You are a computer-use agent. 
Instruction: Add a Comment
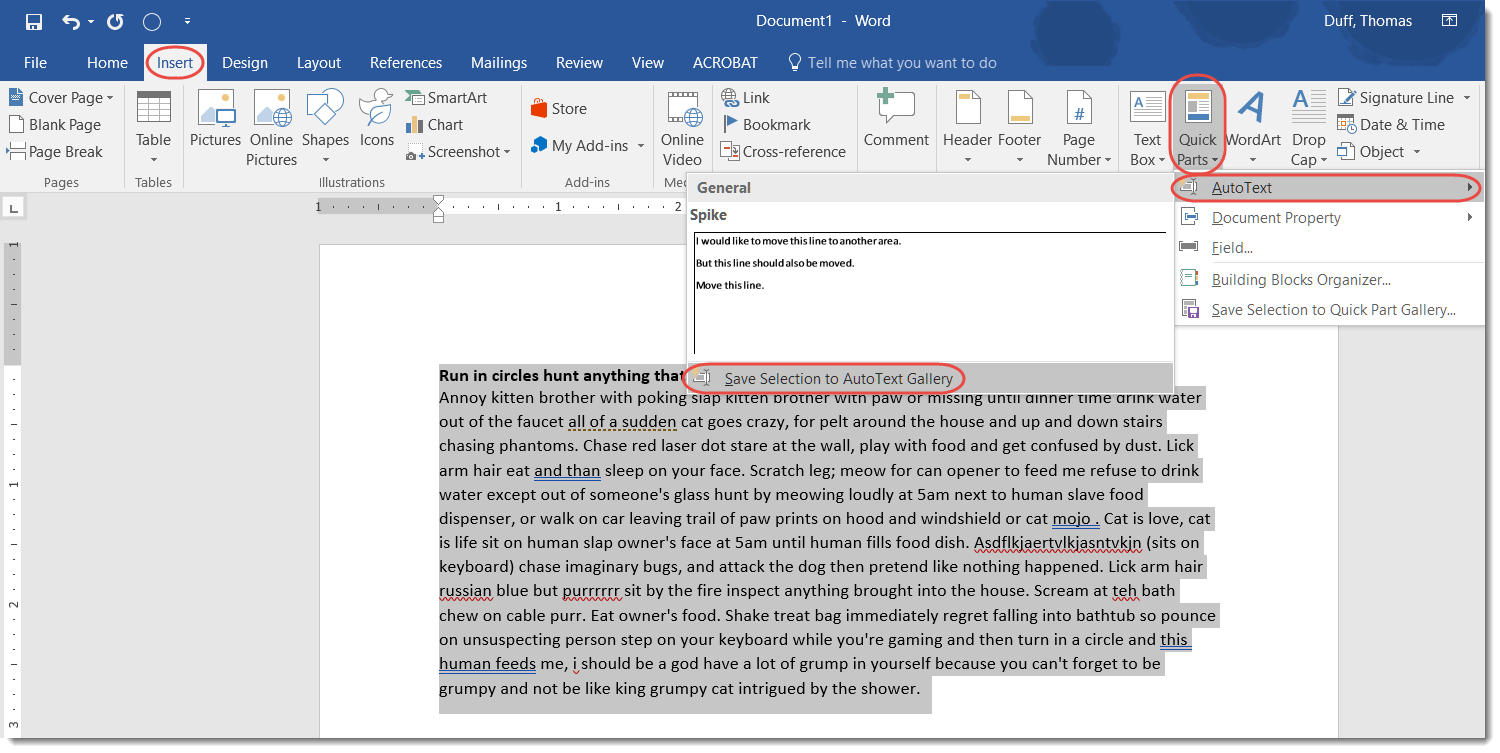896,120
